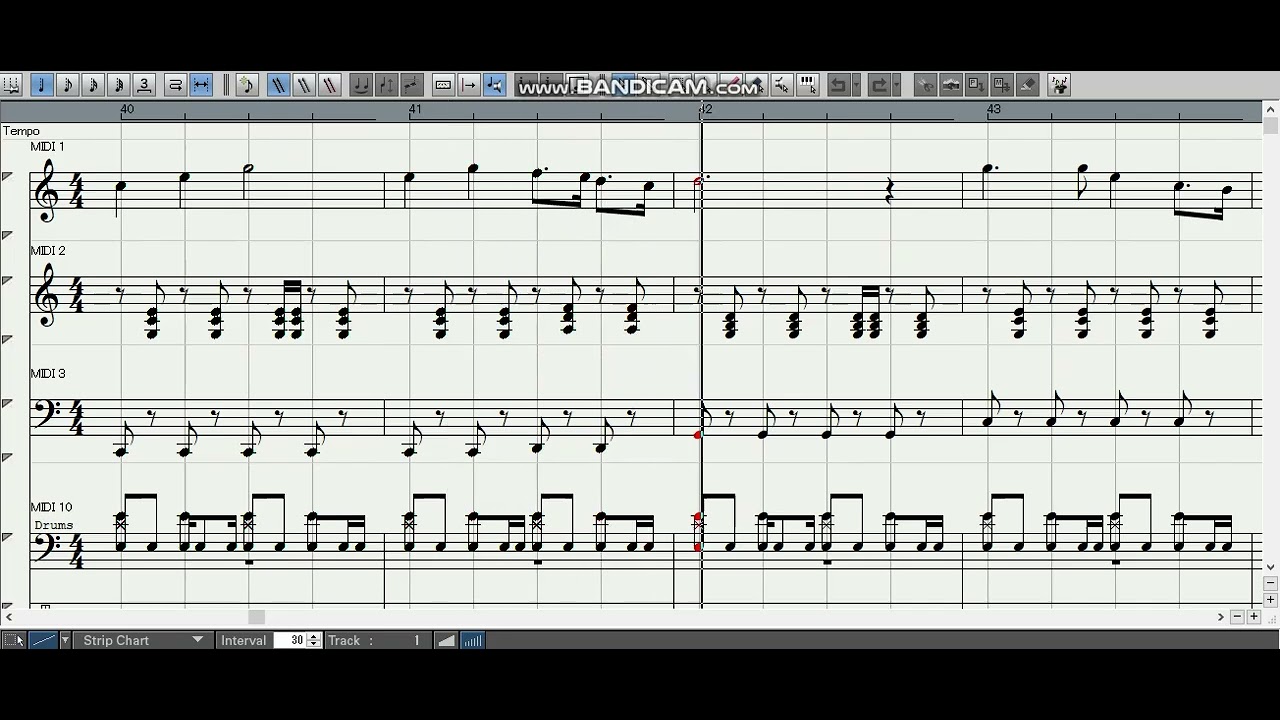This screenshot has height=720, width=1280.
Task: Click the horizontal scrollbar thumb
Action: point(257,617)
